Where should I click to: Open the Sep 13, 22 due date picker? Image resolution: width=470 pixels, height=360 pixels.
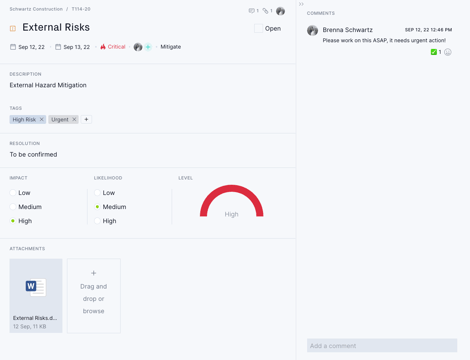click(73, 47)
